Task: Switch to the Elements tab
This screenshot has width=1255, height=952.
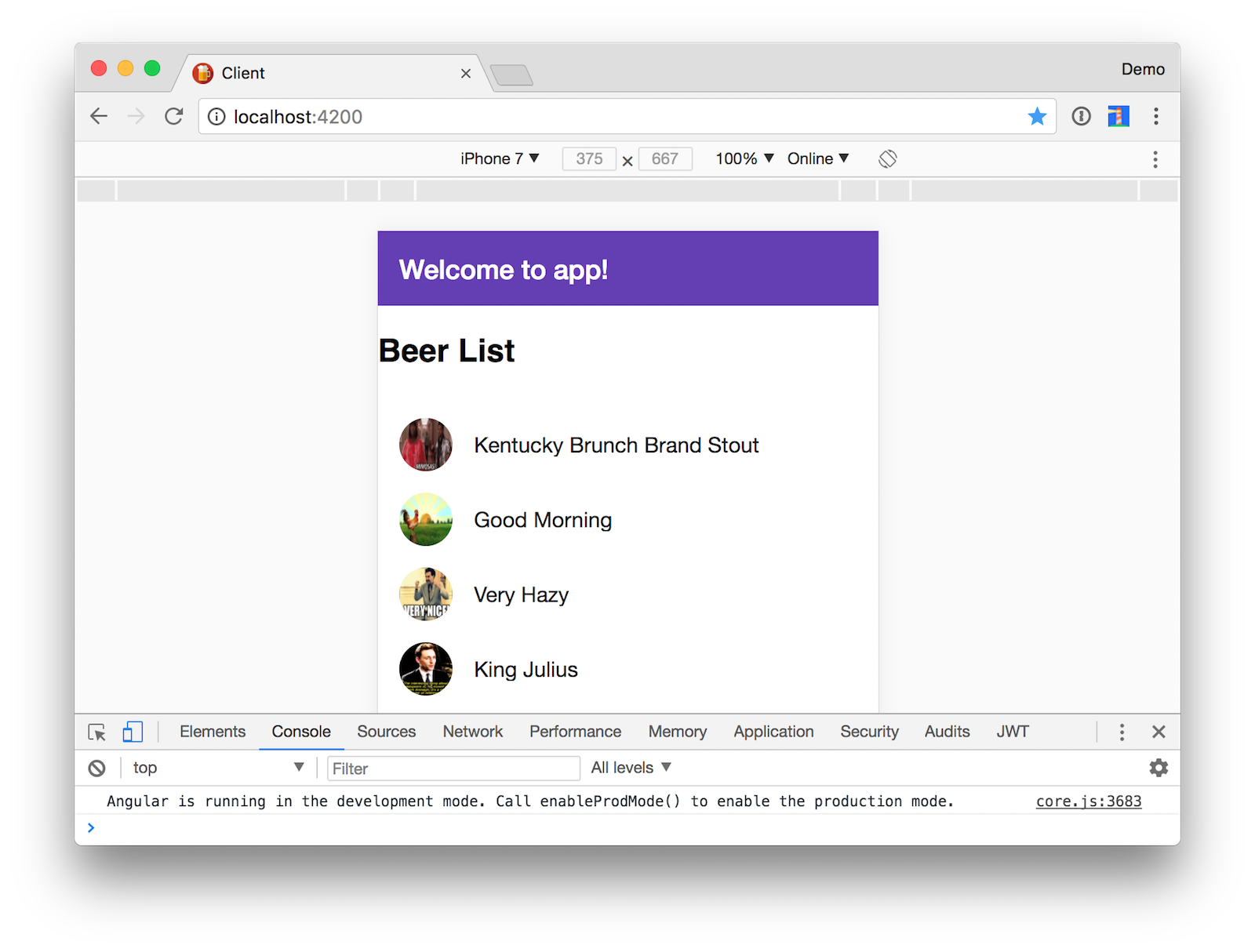Action: tap(212, 732)
